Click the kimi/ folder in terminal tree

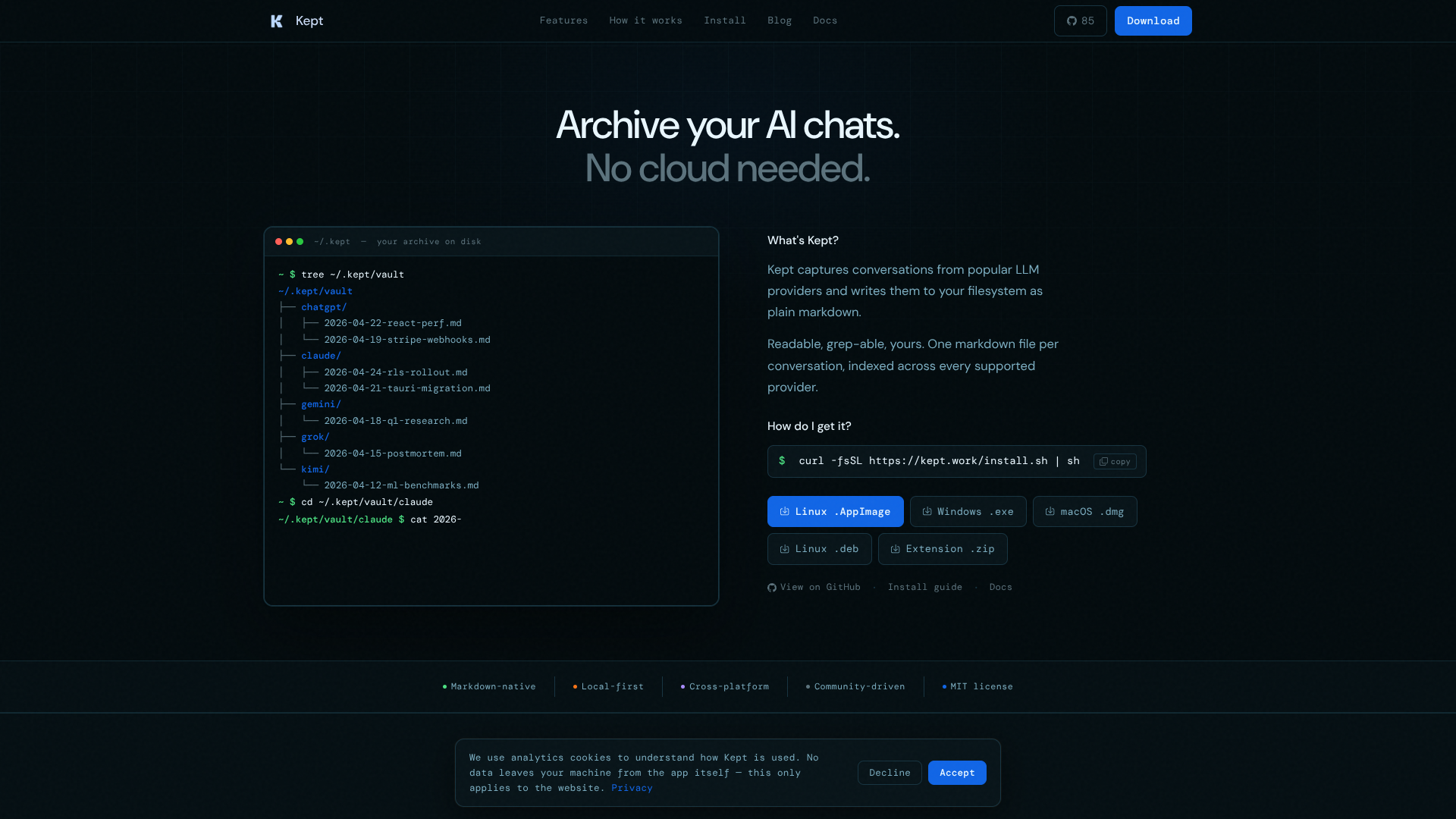(315, 469)
